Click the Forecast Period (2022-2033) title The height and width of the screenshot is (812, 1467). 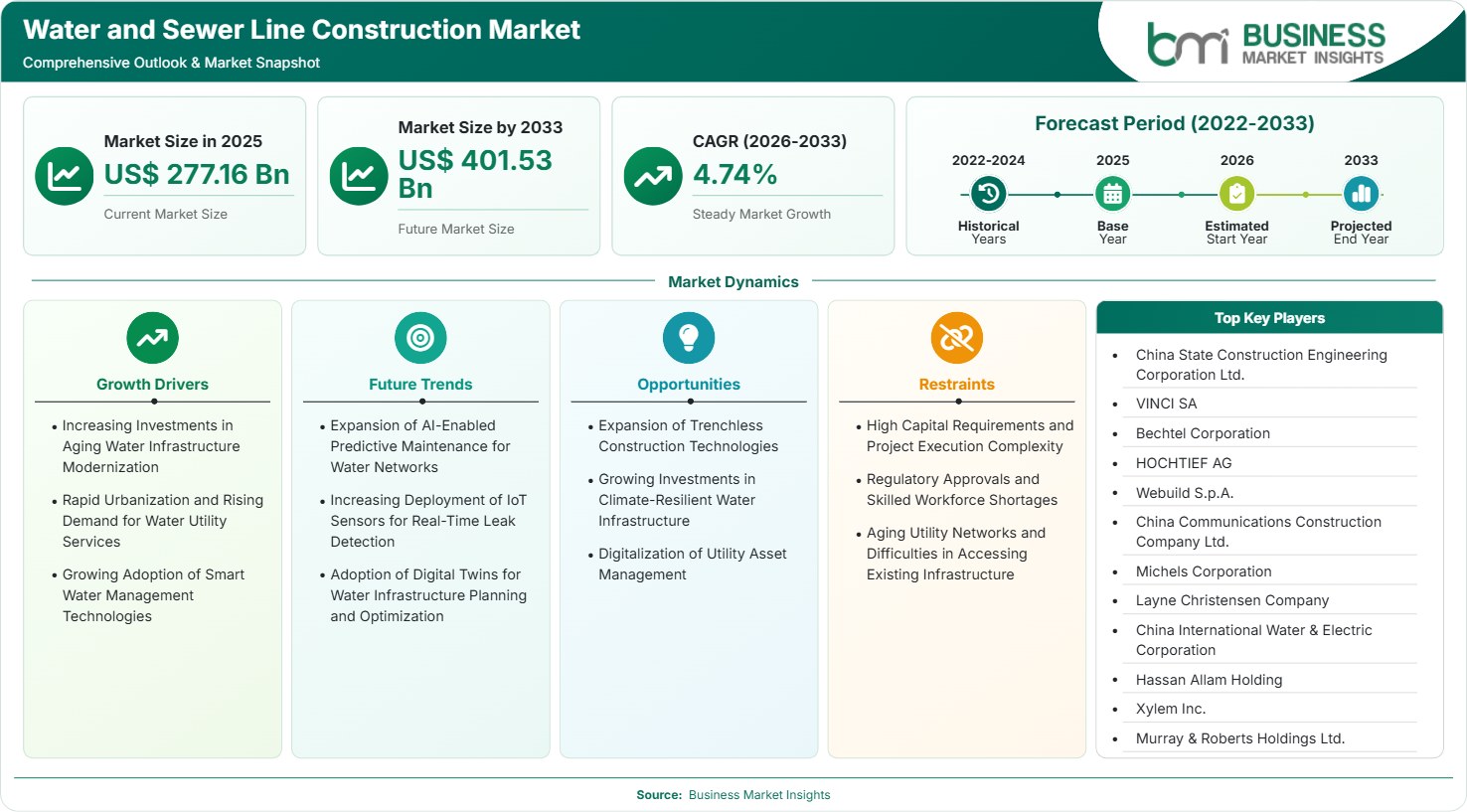1175,123
